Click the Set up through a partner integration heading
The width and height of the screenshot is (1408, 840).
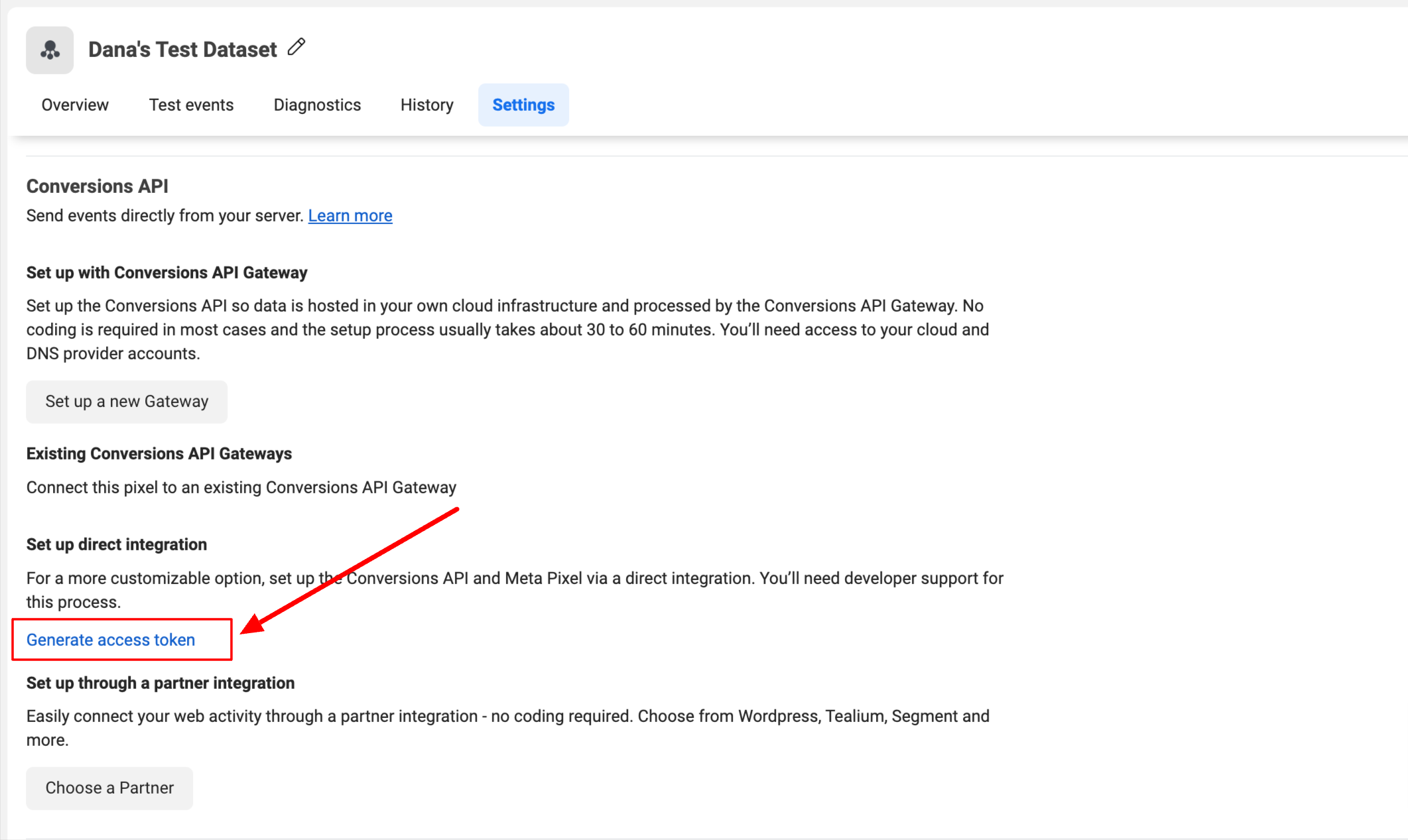(160, 683)
